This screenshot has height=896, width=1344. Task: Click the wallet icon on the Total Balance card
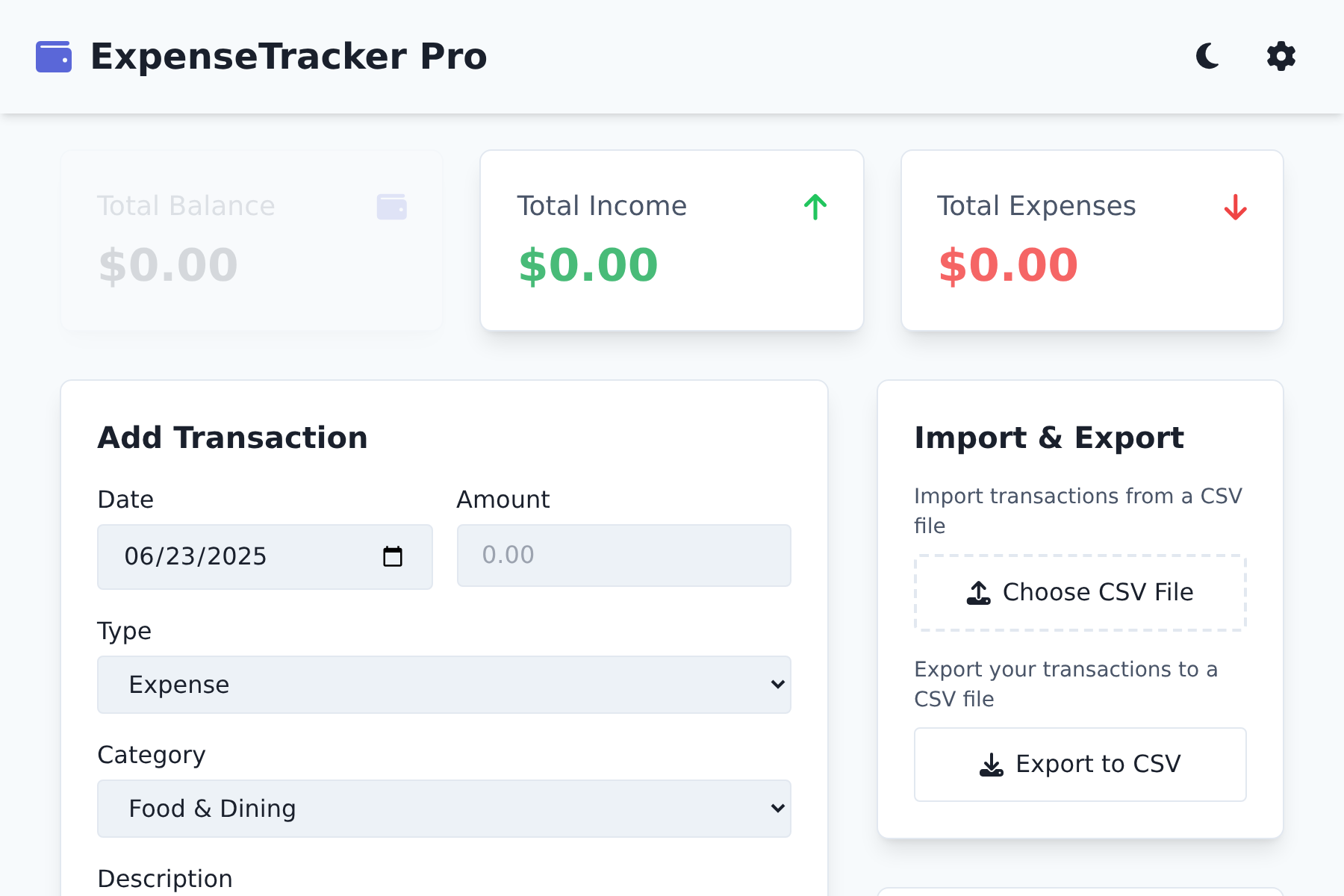[392, 206]
